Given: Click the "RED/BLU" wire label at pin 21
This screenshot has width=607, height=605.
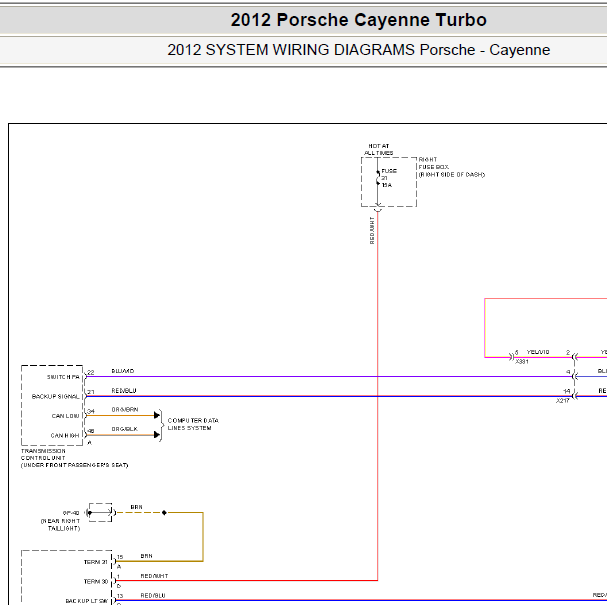Looking at the screenshot, I should pos(124,391).
